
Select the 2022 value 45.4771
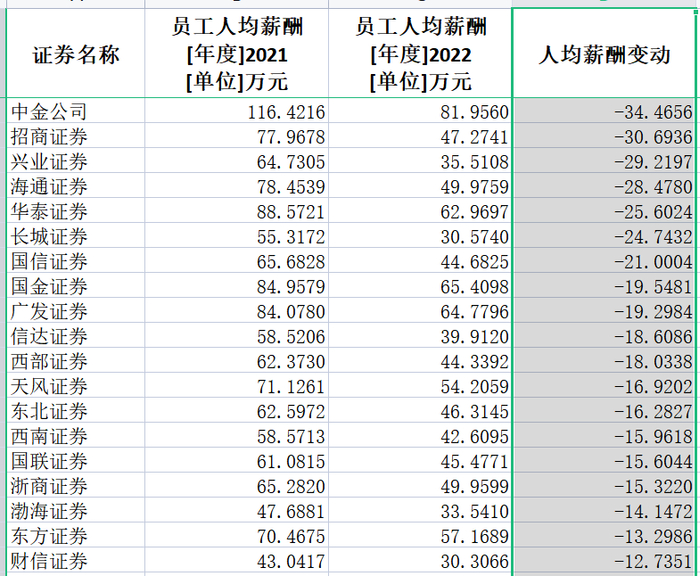(x=420, y=460)
